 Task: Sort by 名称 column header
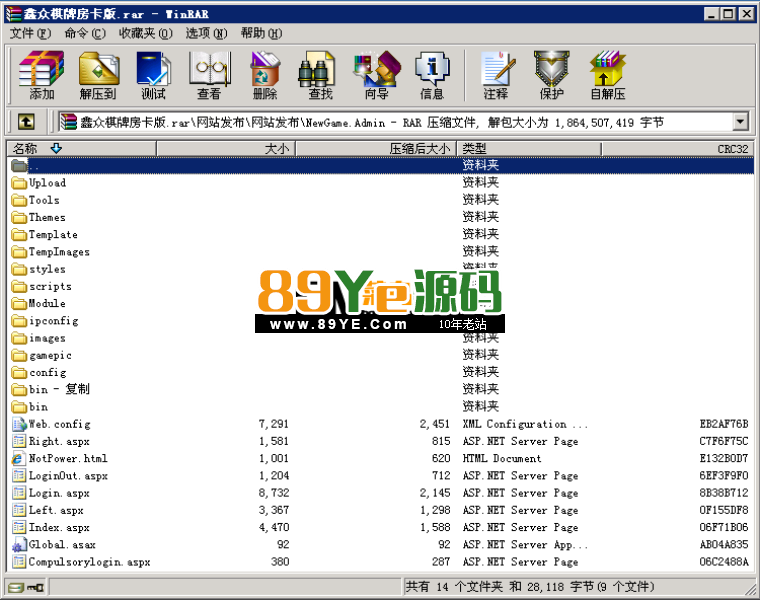click(x=81, y=148)
